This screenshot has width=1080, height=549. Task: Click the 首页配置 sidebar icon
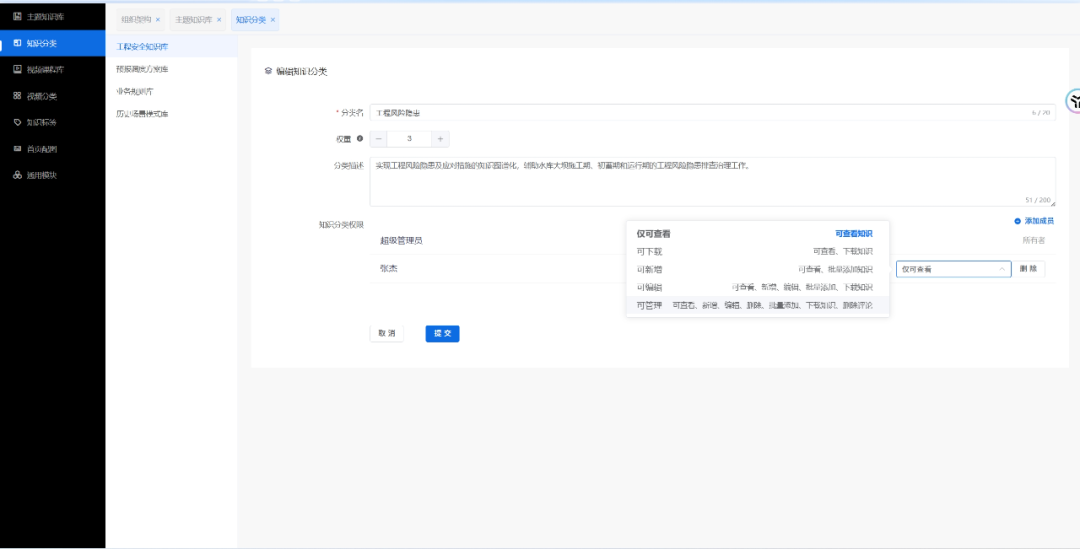17,148
